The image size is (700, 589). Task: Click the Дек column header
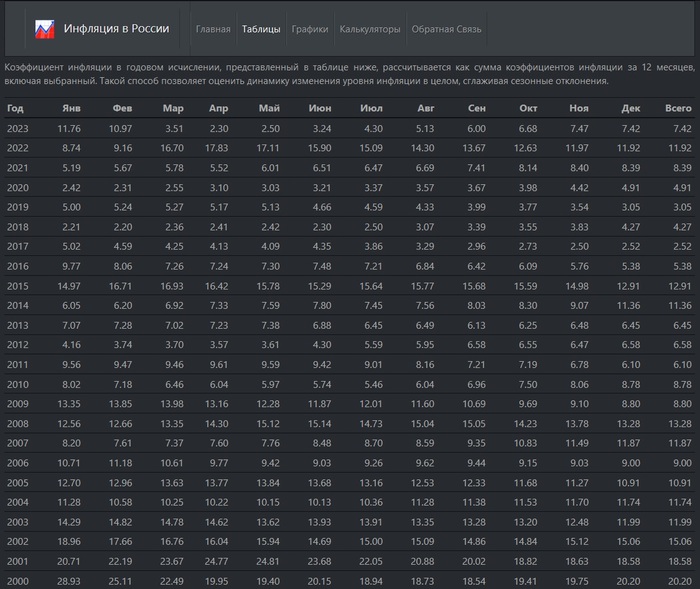(x=630, y=108)
